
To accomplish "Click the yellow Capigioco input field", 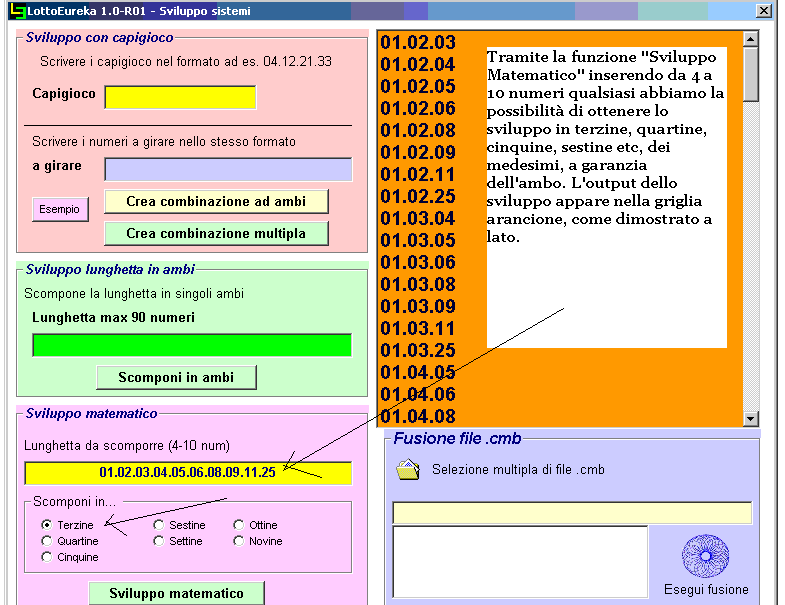I will coord(180,97).
